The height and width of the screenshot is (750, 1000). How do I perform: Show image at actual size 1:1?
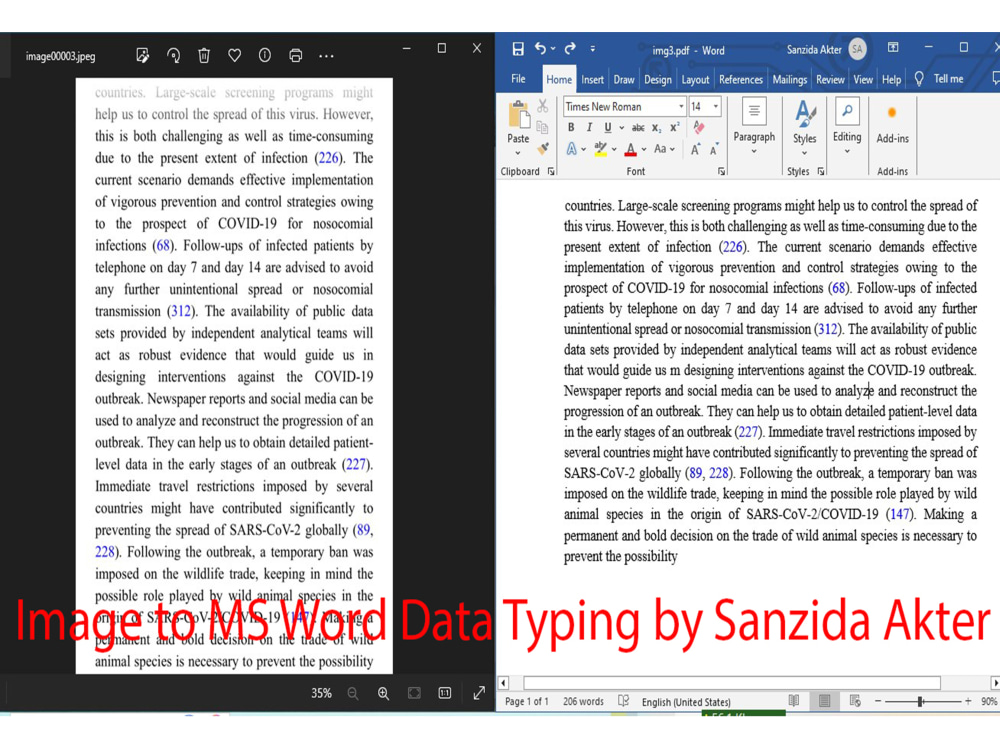coord(445,693)
